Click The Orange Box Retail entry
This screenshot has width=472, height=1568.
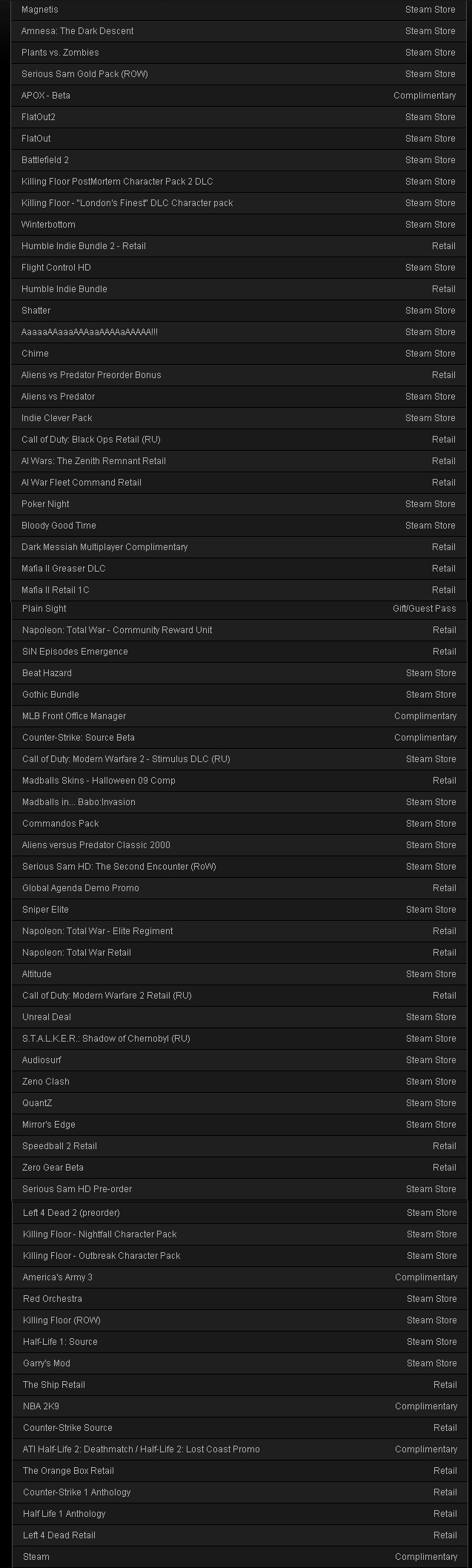point(240,1471)
